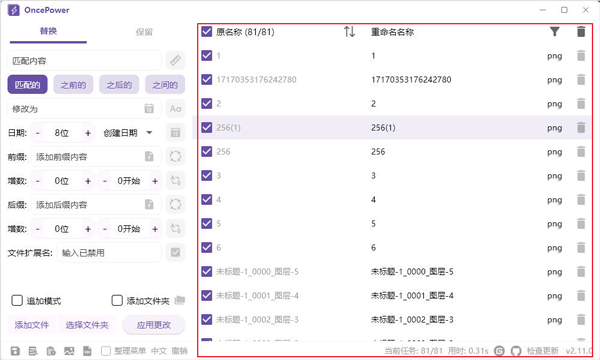Delete the 17170353176242780 row via trash icon

(x=581, y=80)
